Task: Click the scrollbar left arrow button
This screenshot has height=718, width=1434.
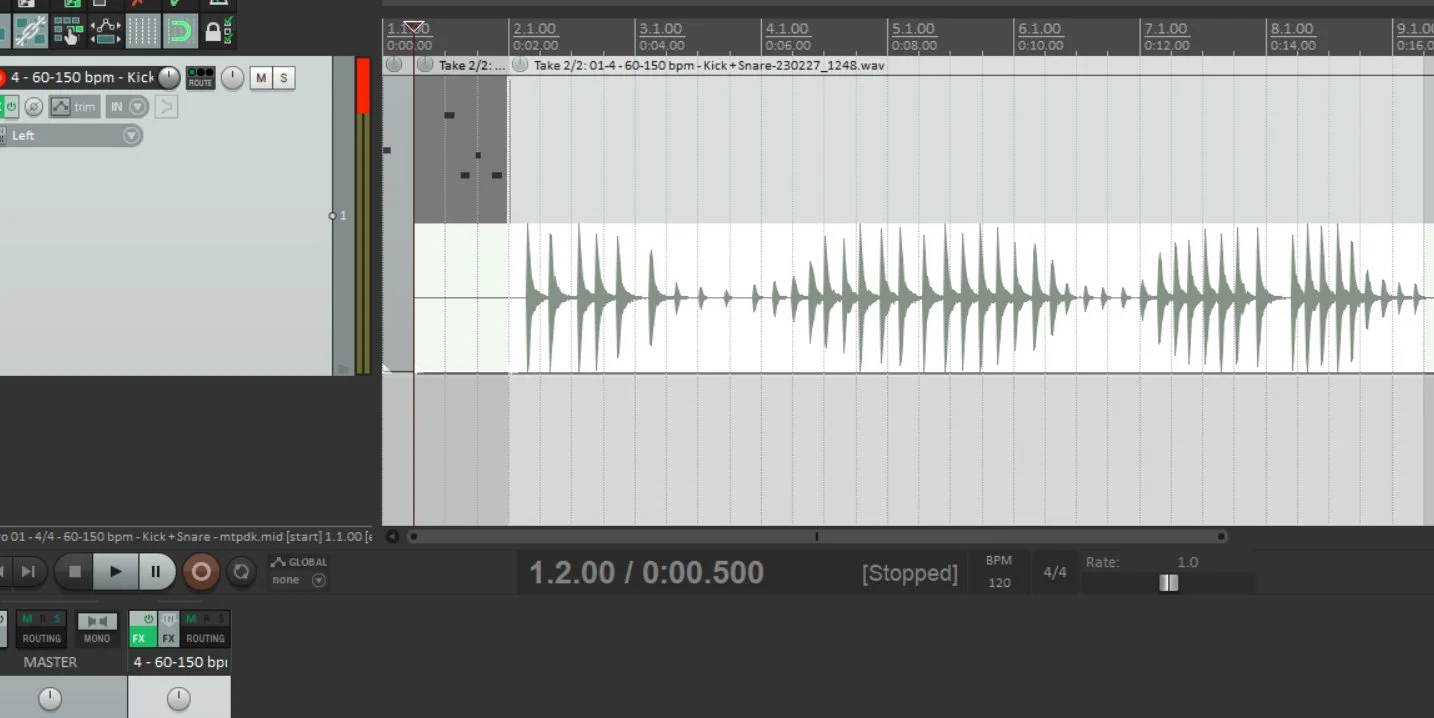Action: click(x=392, y=536)
